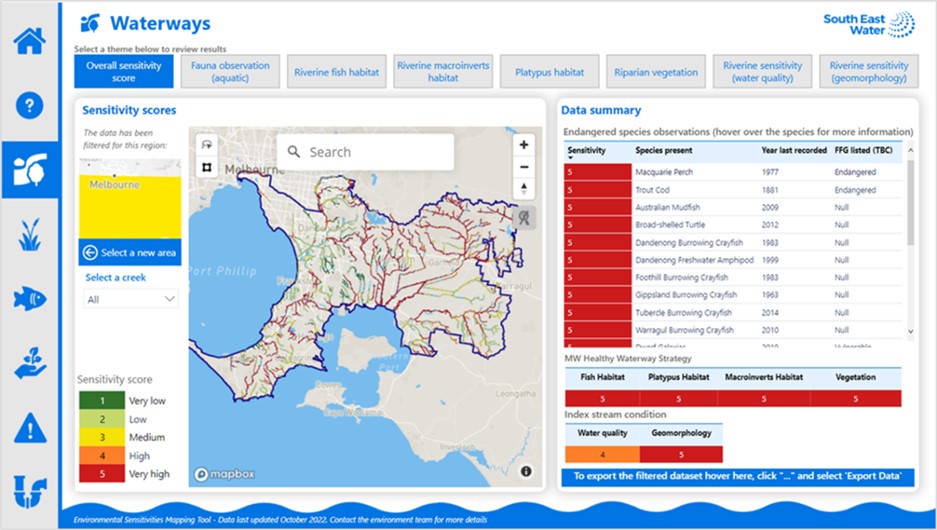Go to the Home page icon
This screenshot has height=530, width=937.
point(30,41)
